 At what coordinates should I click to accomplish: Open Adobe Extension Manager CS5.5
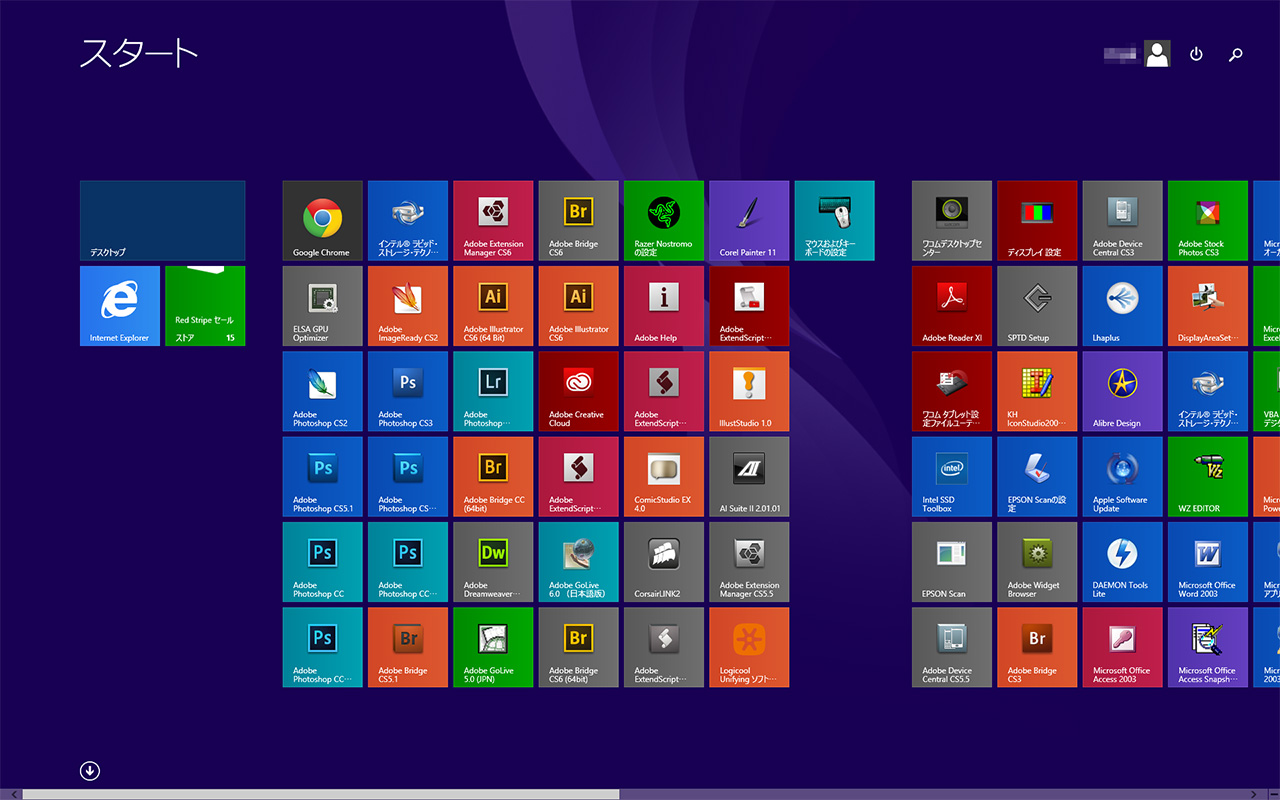749,562
